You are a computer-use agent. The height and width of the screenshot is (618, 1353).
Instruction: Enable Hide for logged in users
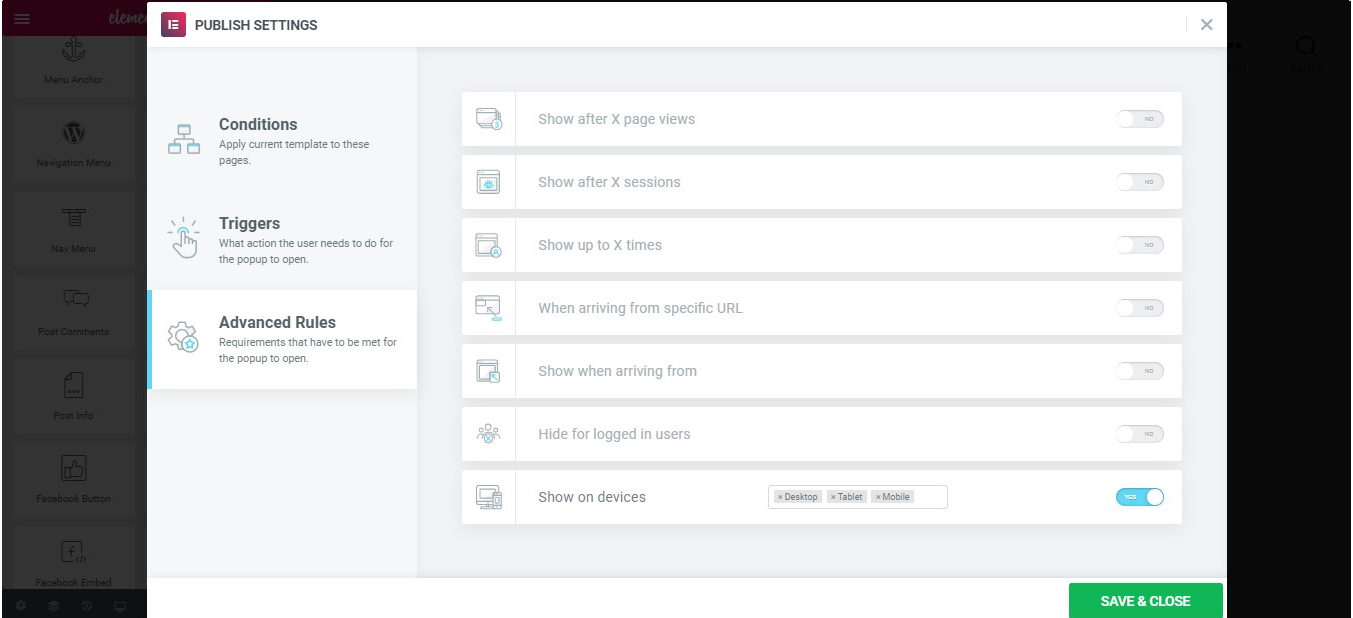(x=1140, y=434)
